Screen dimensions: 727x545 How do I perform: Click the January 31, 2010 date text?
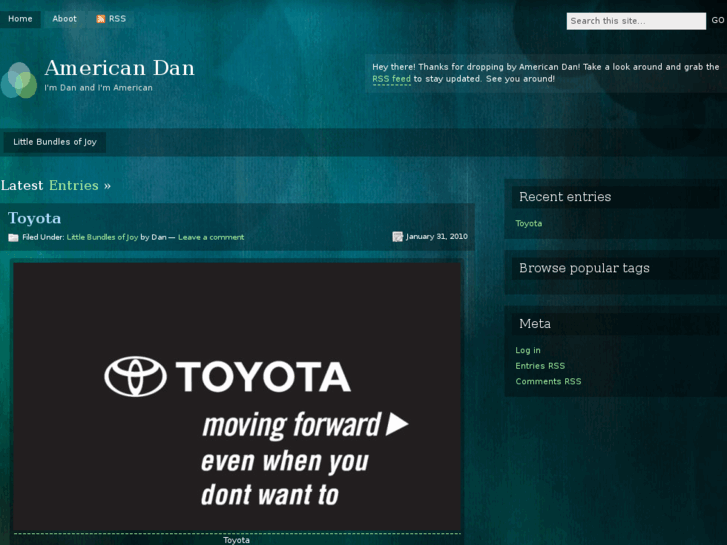point(437,237)
